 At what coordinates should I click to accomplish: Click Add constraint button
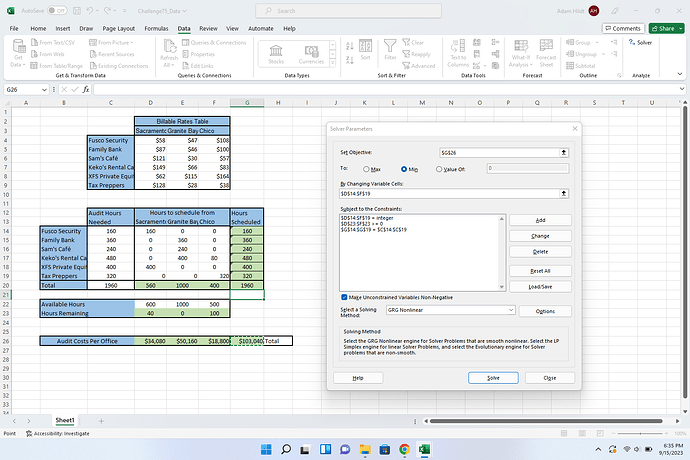[540, 220]
